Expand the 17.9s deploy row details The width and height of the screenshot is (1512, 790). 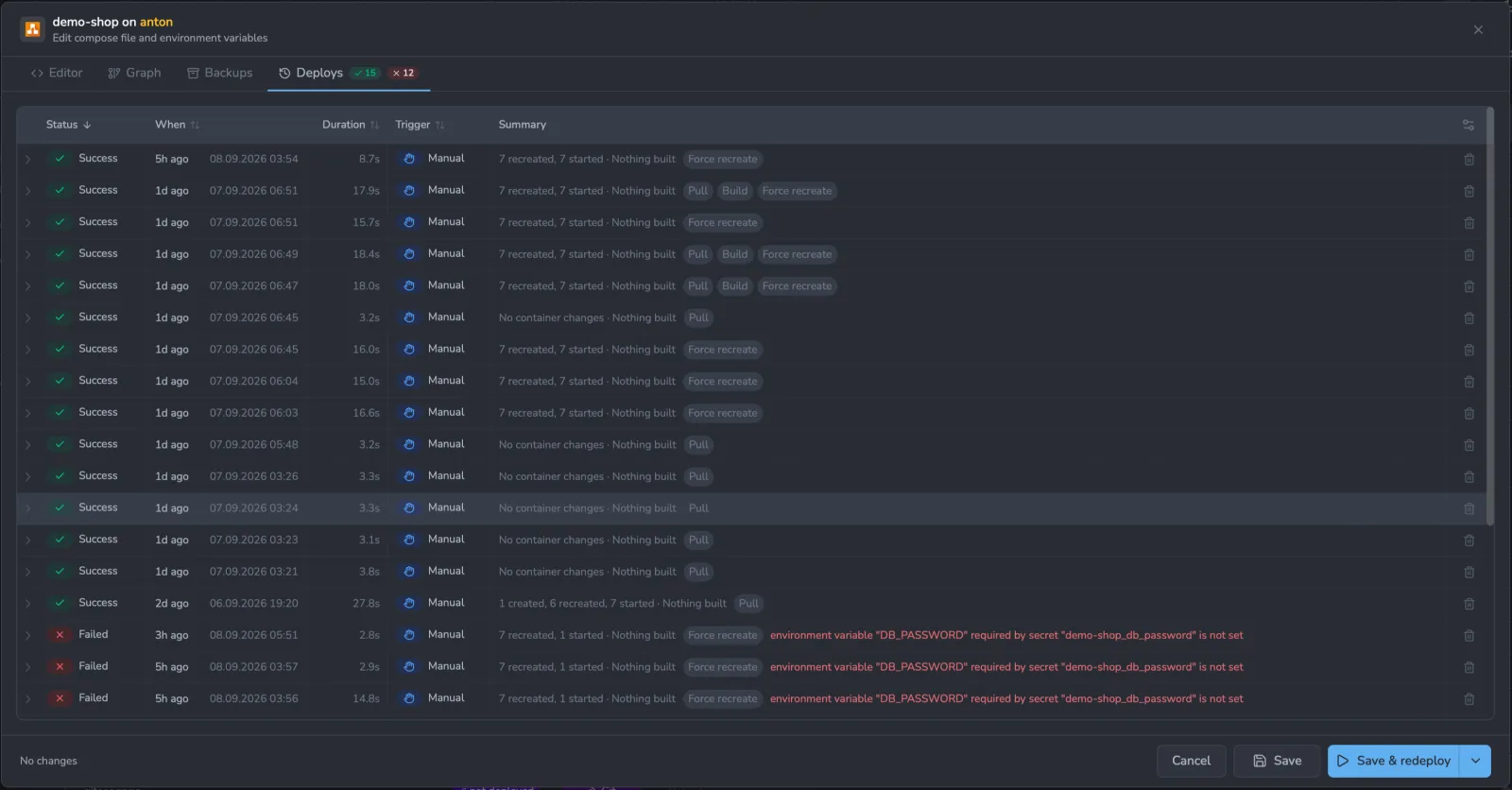point(27,191)
